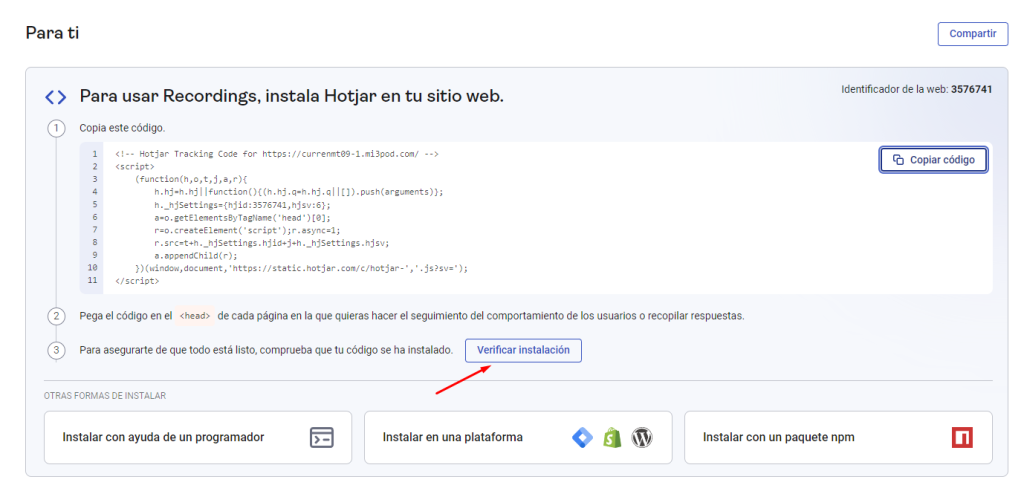The image size is (1024, 488).
Task: Open Instalar en una plataforma card
Action: (x=518, y=437)
